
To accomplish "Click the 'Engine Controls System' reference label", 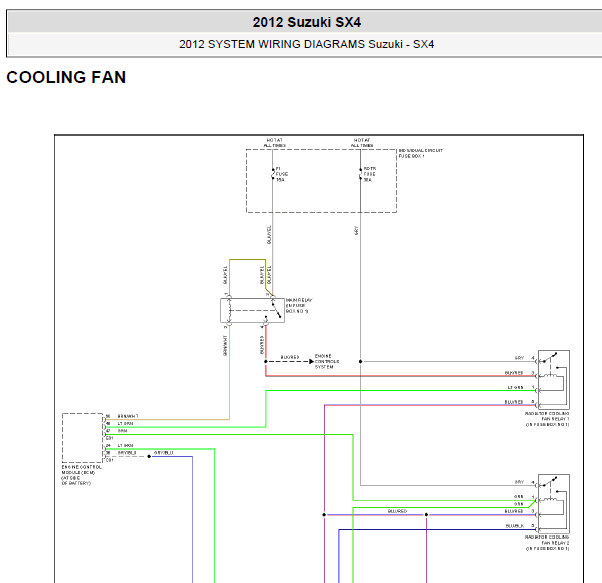I will tap(327, 362).
